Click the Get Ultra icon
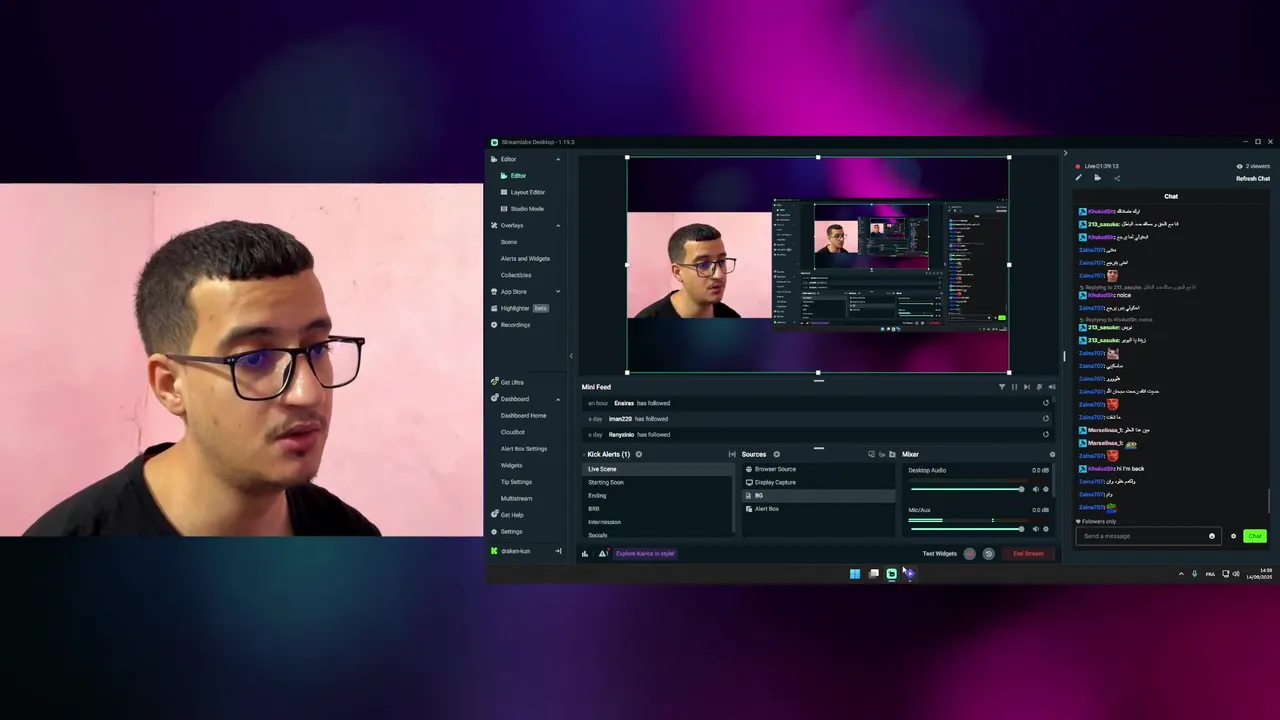Viewport: 1280px width, 720px height. pos(494,382)
